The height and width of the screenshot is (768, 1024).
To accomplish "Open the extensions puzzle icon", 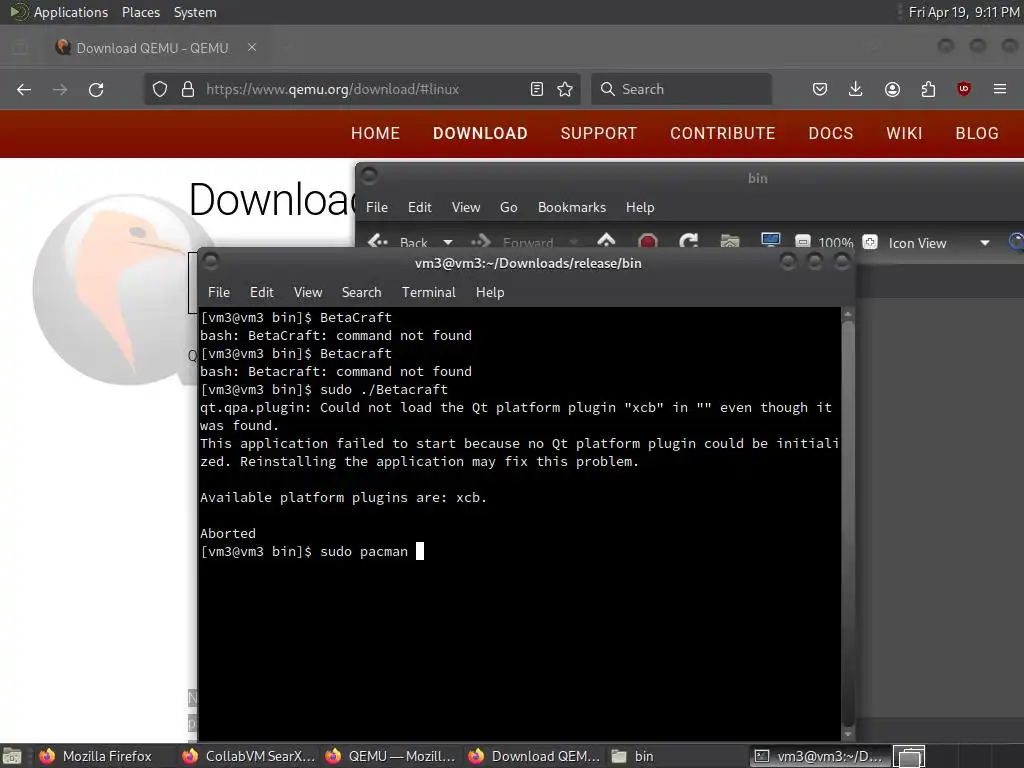I will point(928,89).
